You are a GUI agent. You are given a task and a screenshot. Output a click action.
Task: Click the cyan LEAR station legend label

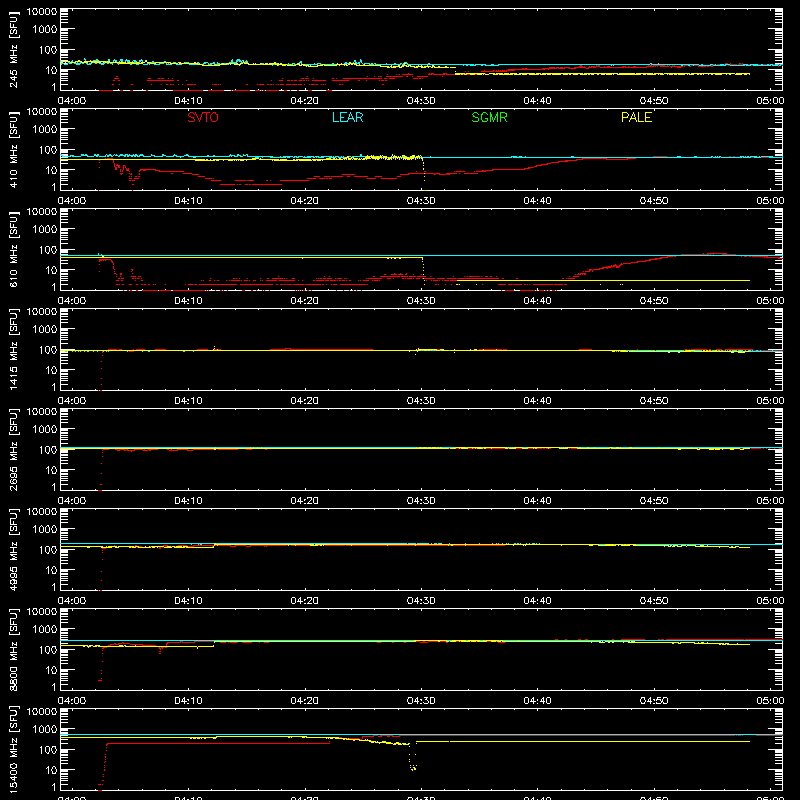tap(347, 117)
